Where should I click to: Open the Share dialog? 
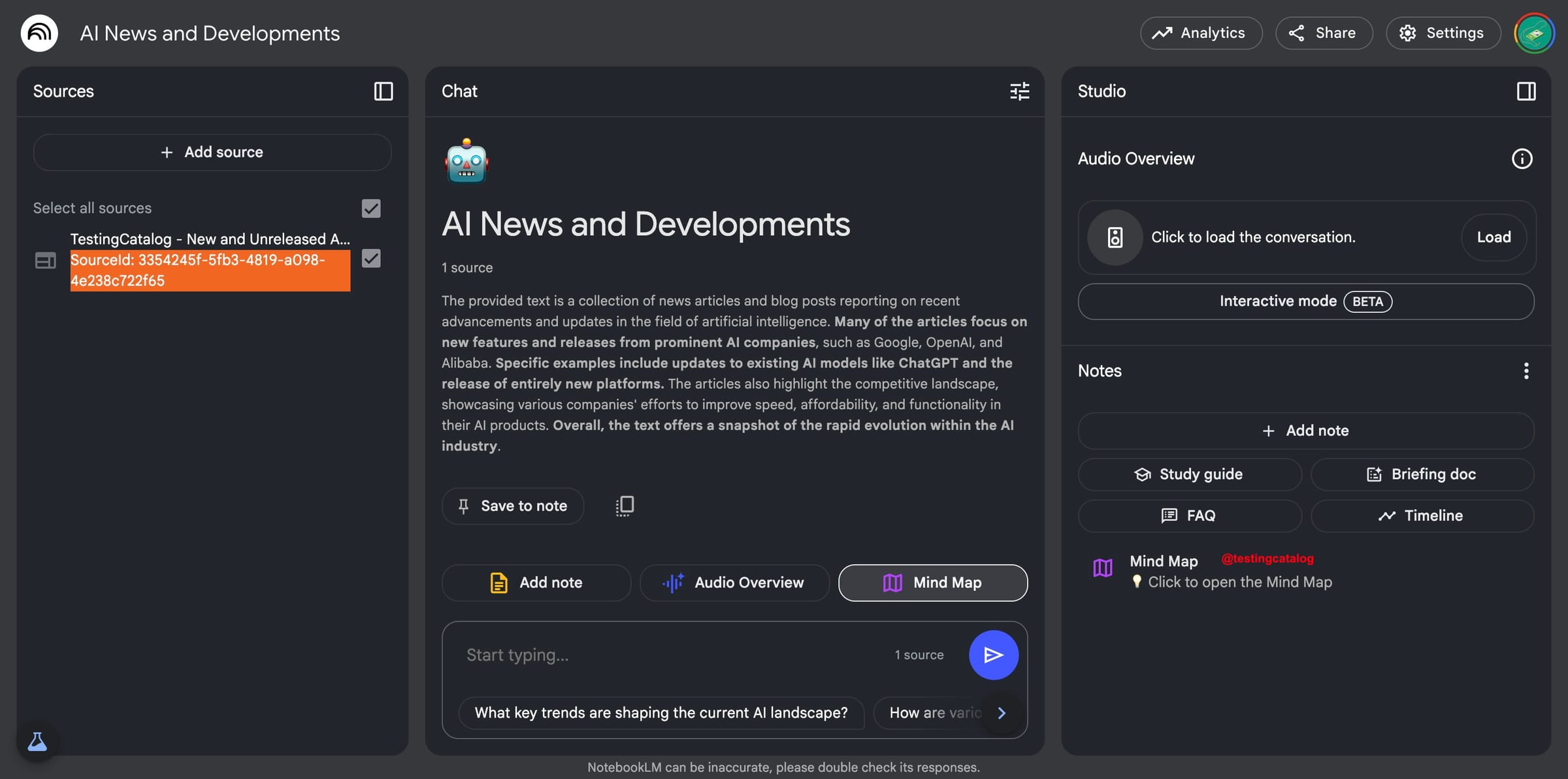click(x=1324, y=33)
